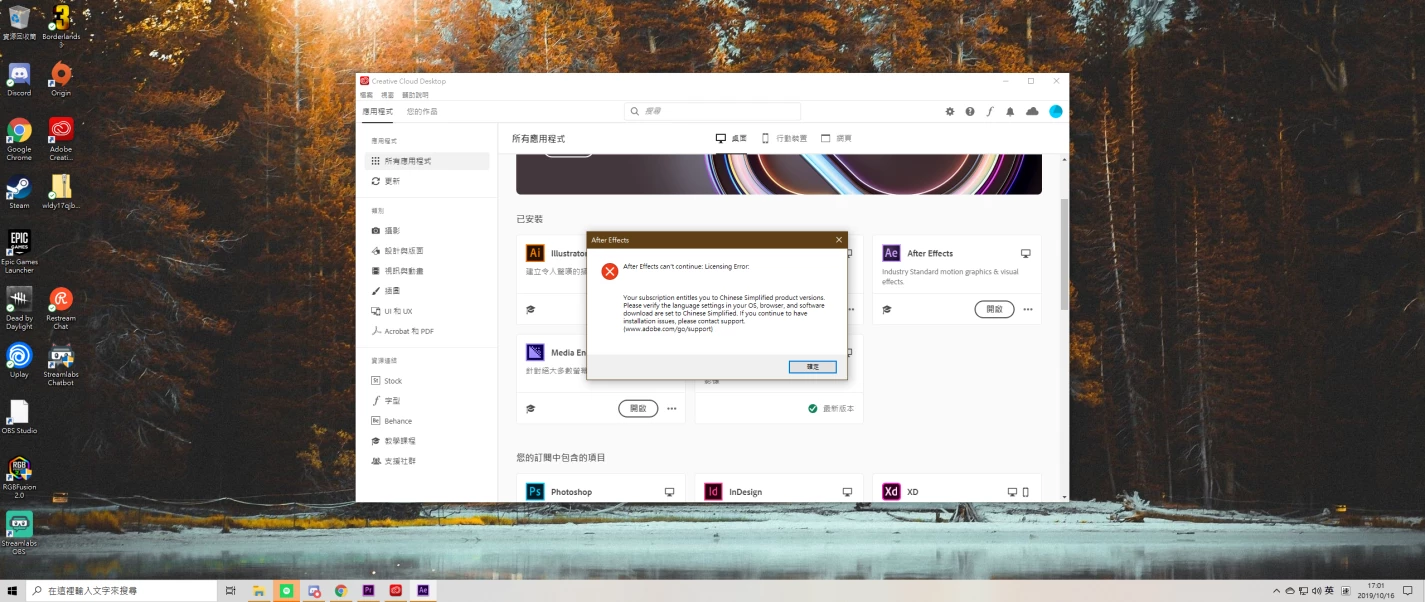Confirm the After Effects licensing error dialog
Viewport: 1425px width, 602px height.
click(x=812, y=367)
